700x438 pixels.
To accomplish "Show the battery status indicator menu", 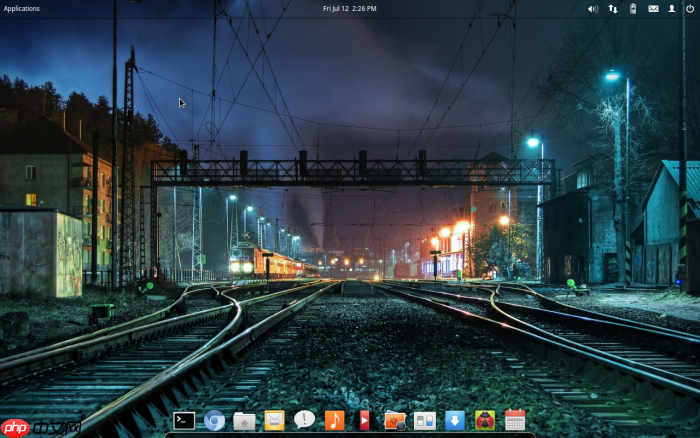I will [632, 8].
